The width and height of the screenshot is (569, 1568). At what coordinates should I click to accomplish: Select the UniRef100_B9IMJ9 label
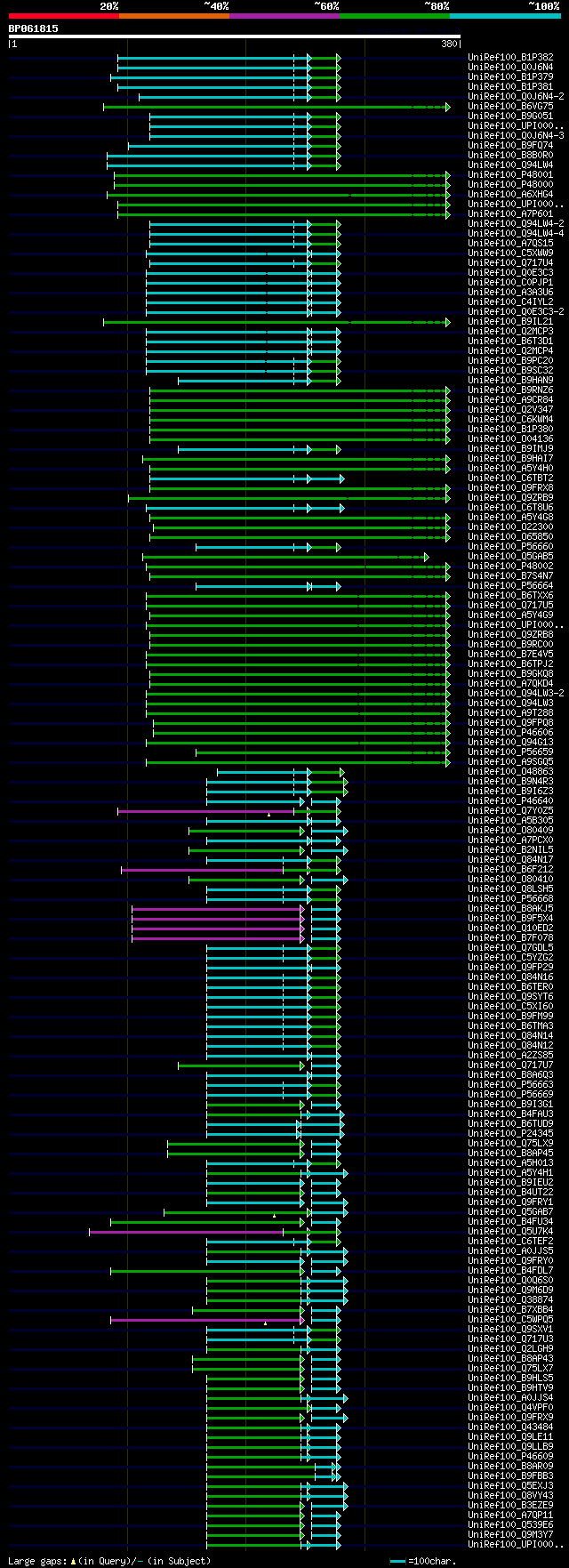point(510,449)
